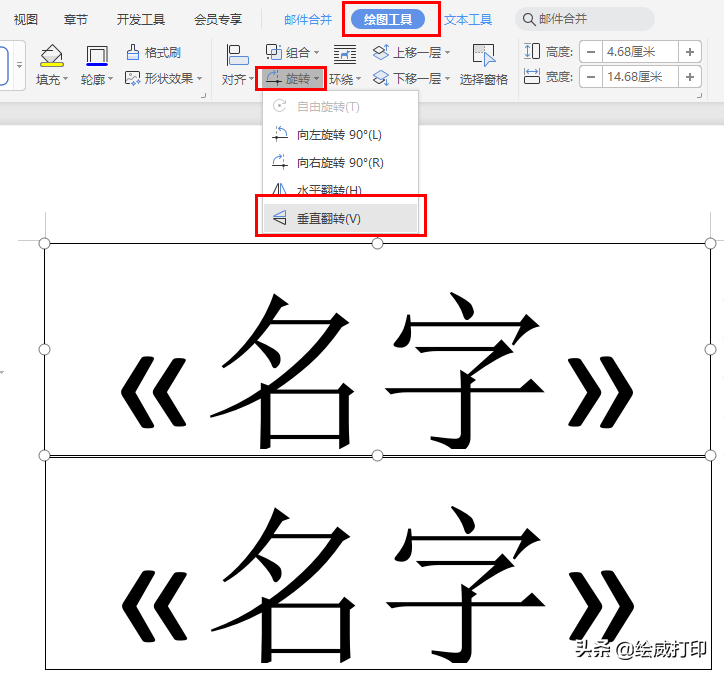
Task: Select the 绘图工具 tab
Action: pyautogui.click(x=388, y=19)
